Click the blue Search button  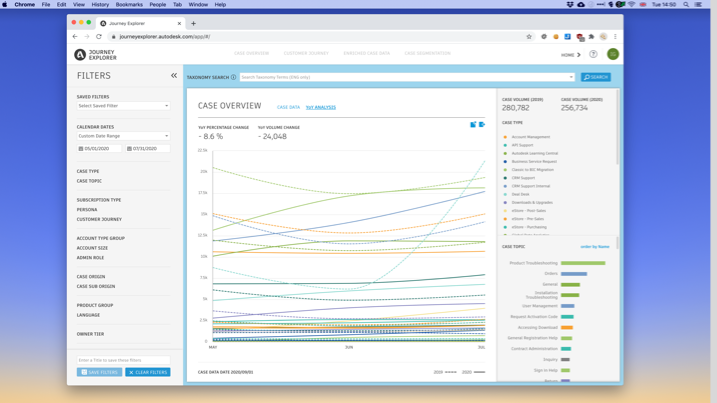(596, 77)
